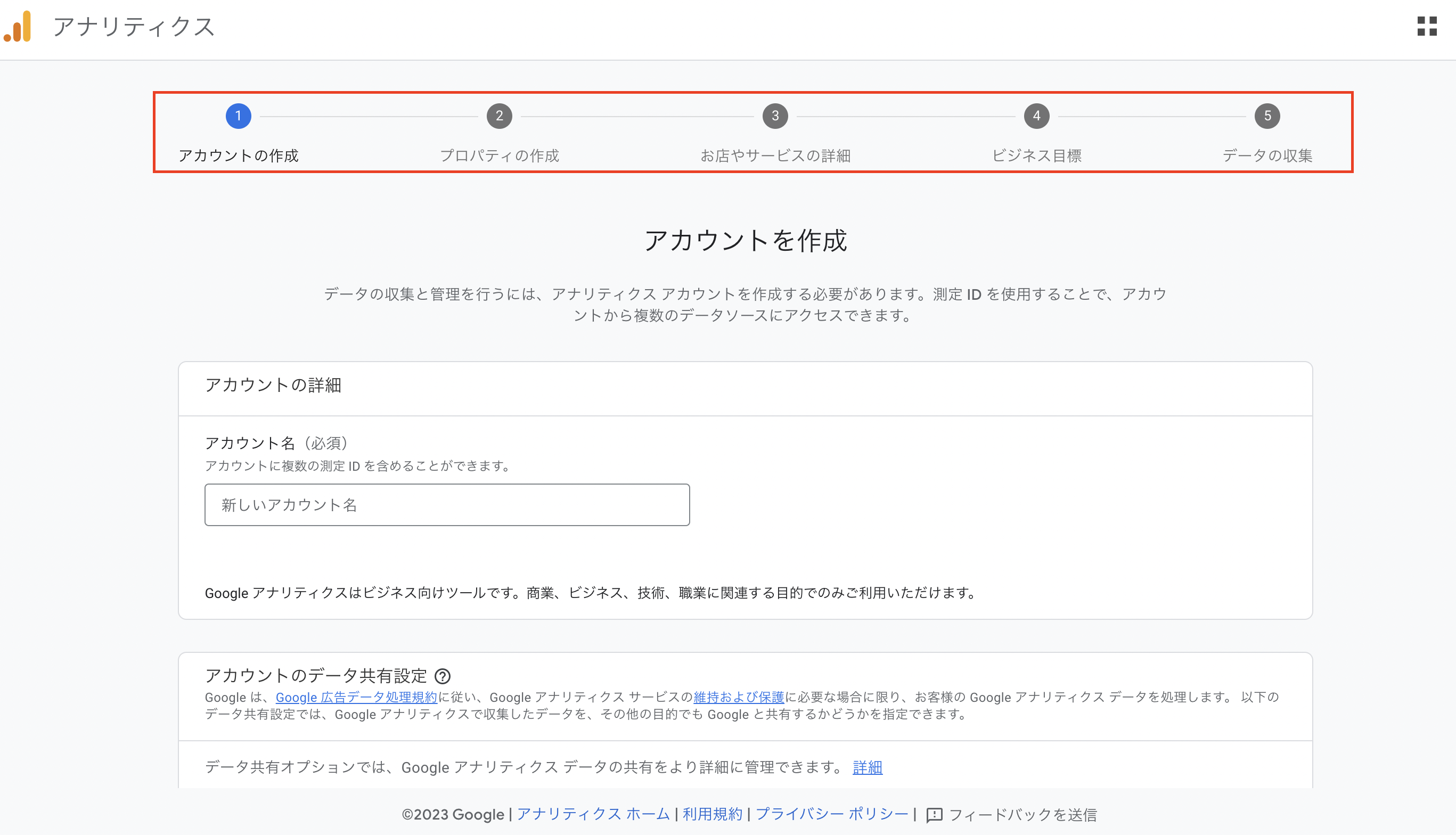Viewport: 1456px width, 835px height.
Task: Open the Google 広告データ処理規約 link
Action: point(356,697)
